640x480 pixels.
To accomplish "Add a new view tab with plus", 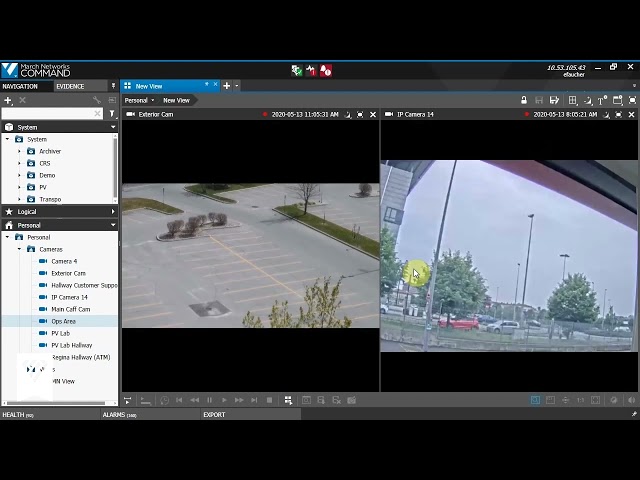I will pyautogui.click(x=227, y=86).
